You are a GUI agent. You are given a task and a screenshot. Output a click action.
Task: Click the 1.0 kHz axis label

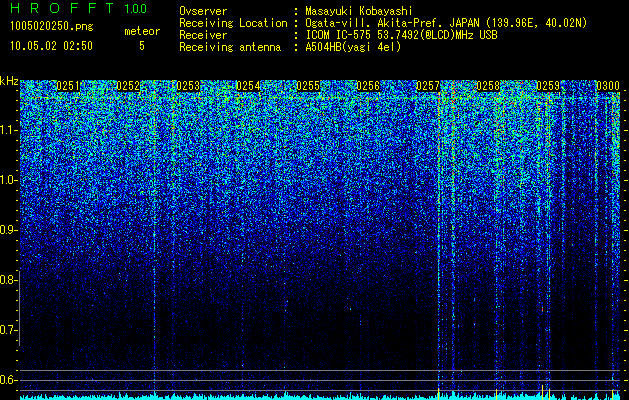[x=8, y=180]
